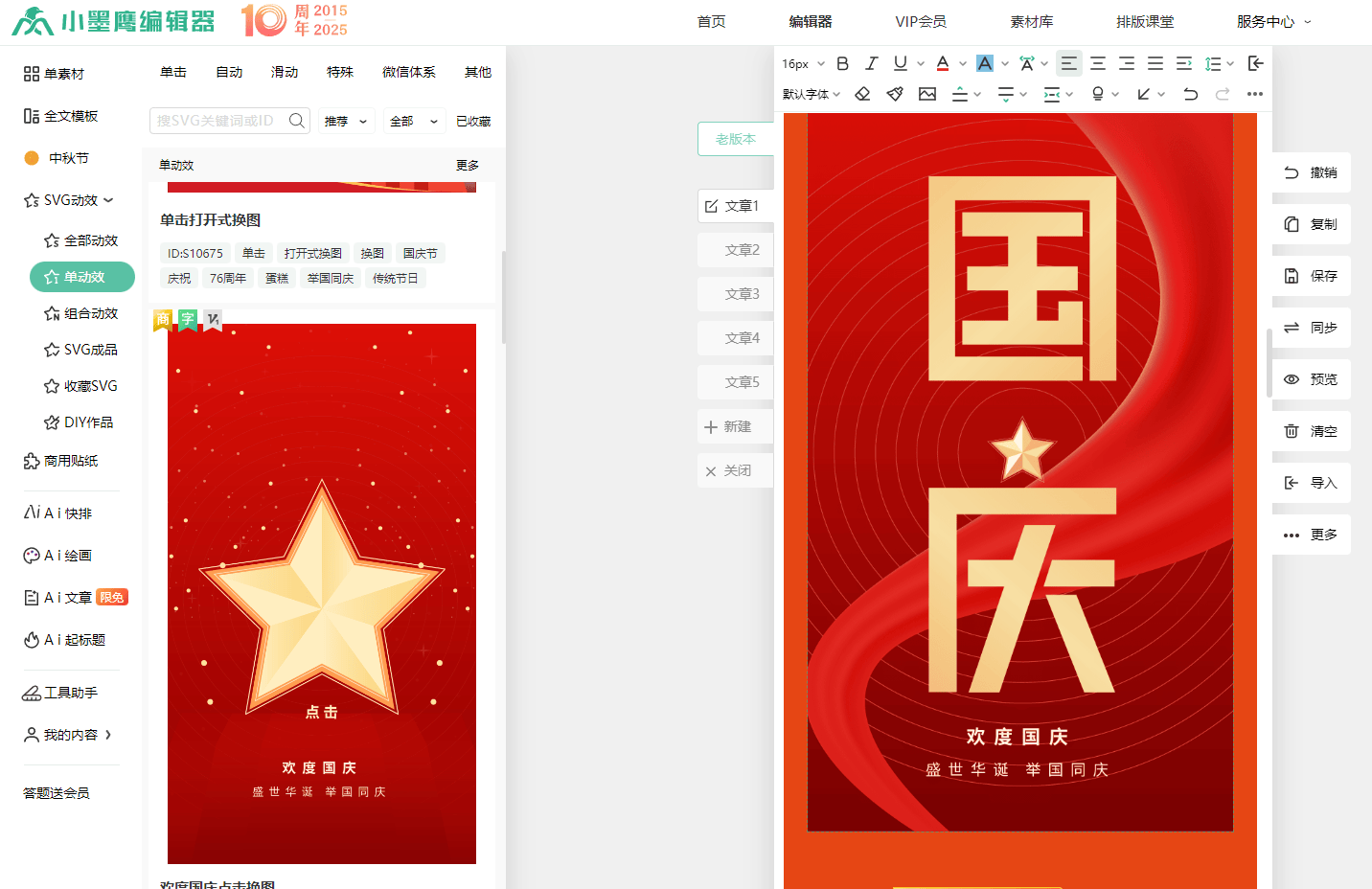Open the 默认字体 font dropdown
Image resolution: width=1372 pixels, height=889 pixels.
pyautogui.click(x=811, y=94)
